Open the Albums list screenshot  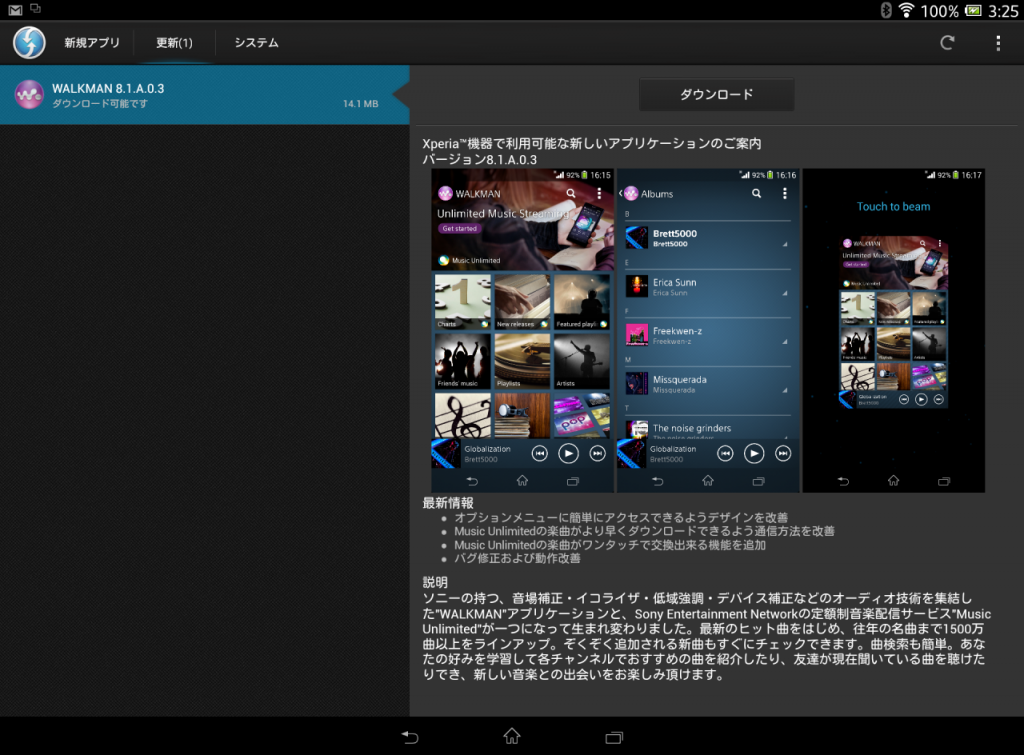point(708,330)
